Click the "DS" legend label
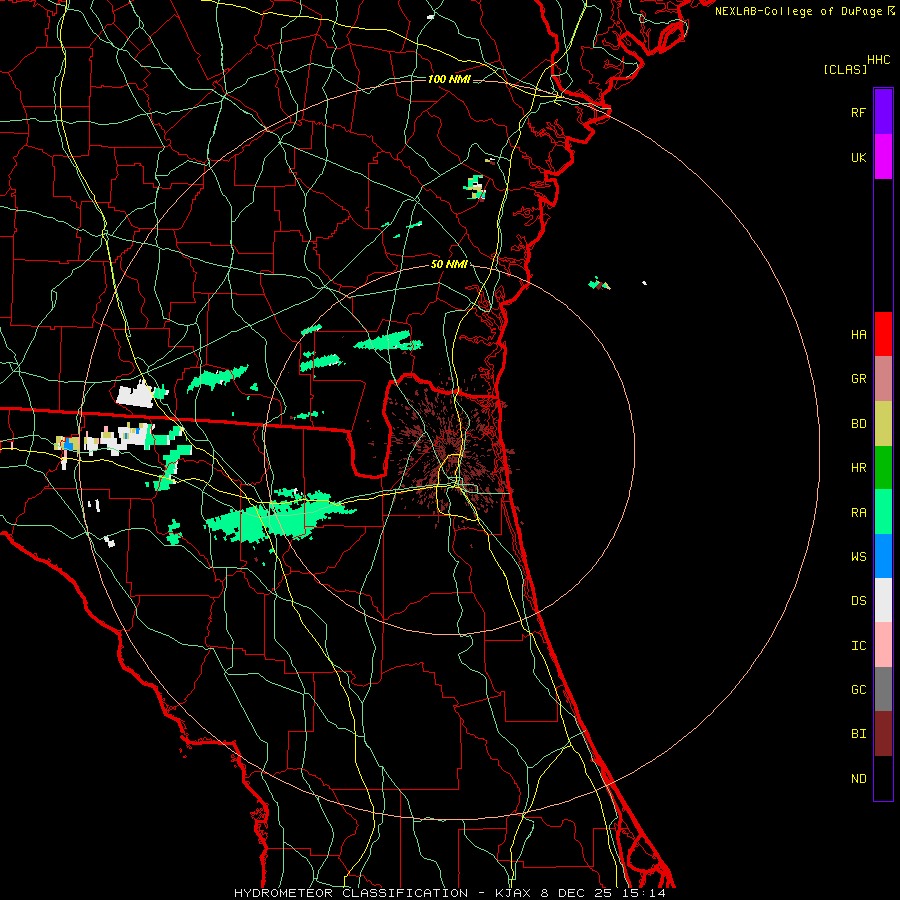 pos(858,601)
